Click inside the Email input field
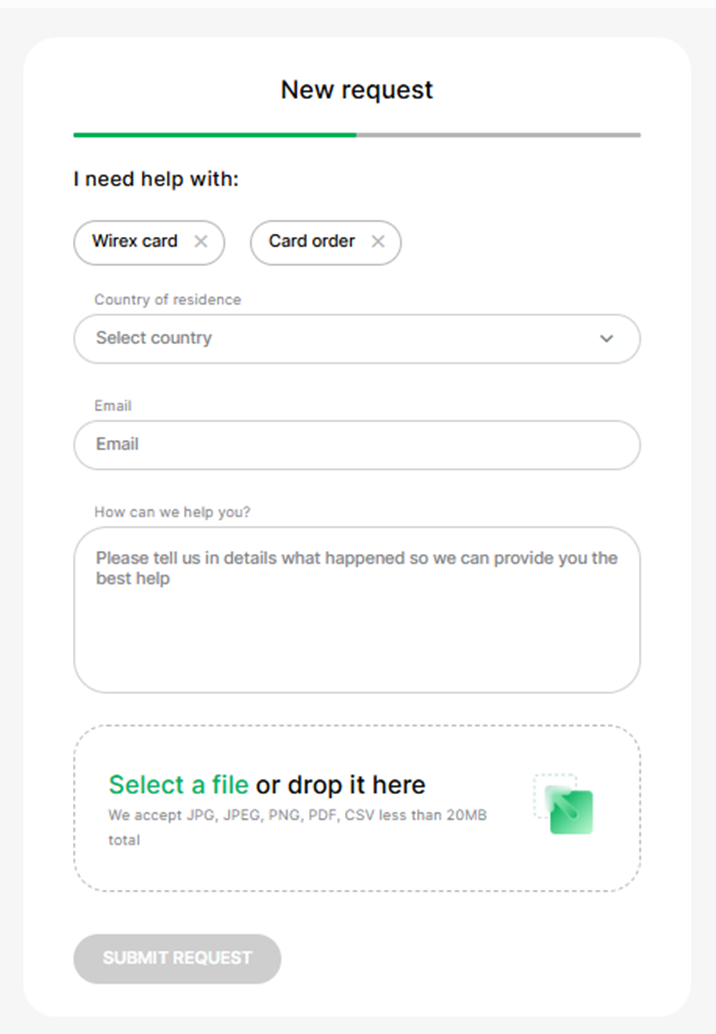The image size is (716, 1034). [x=357, y=445]
